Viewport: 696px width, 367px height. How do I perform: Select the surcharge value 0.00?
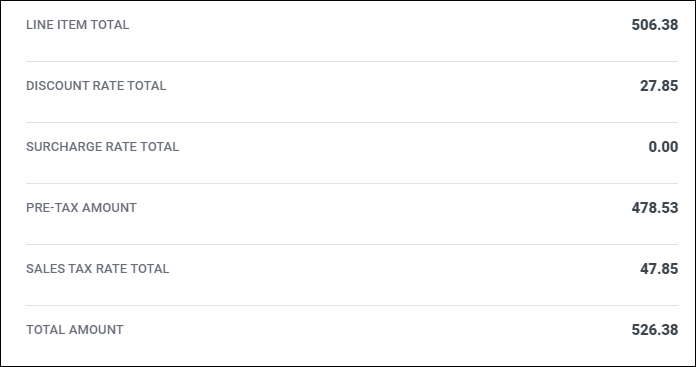[663, 146]
